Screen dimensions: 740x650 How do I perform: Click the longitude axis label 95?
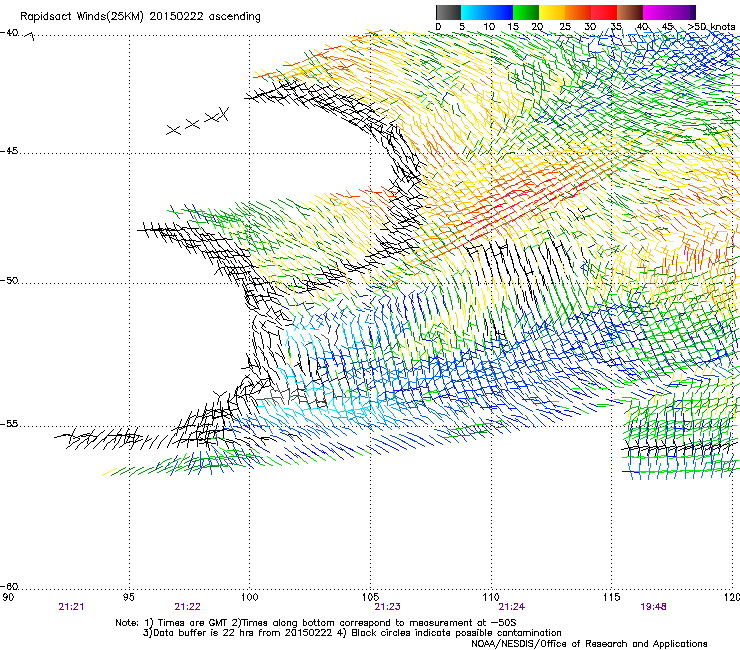point(128,597)
